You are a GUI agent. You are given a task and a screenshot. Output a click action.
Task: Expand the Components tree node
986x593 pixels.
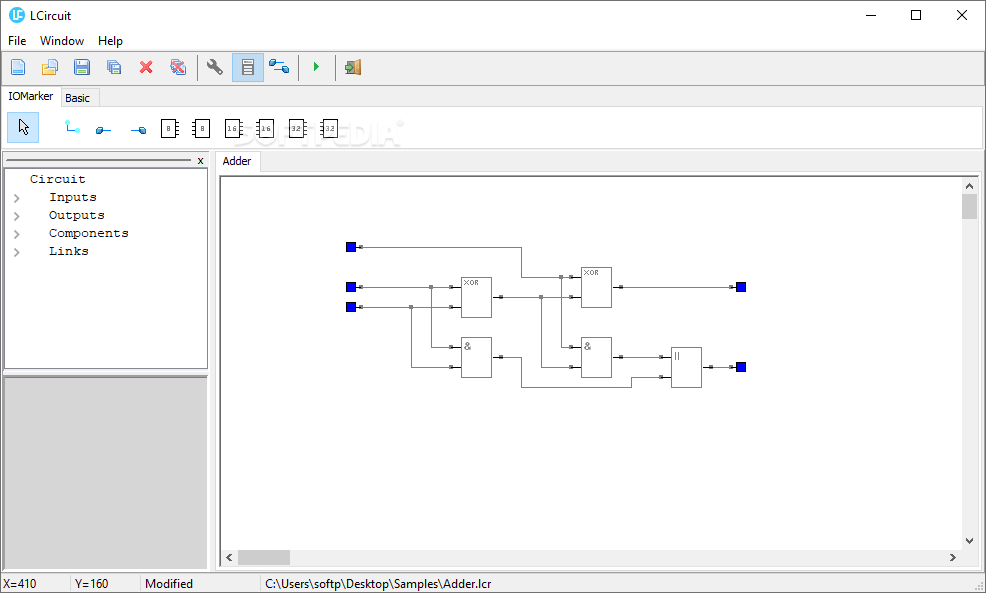(16, 232)
